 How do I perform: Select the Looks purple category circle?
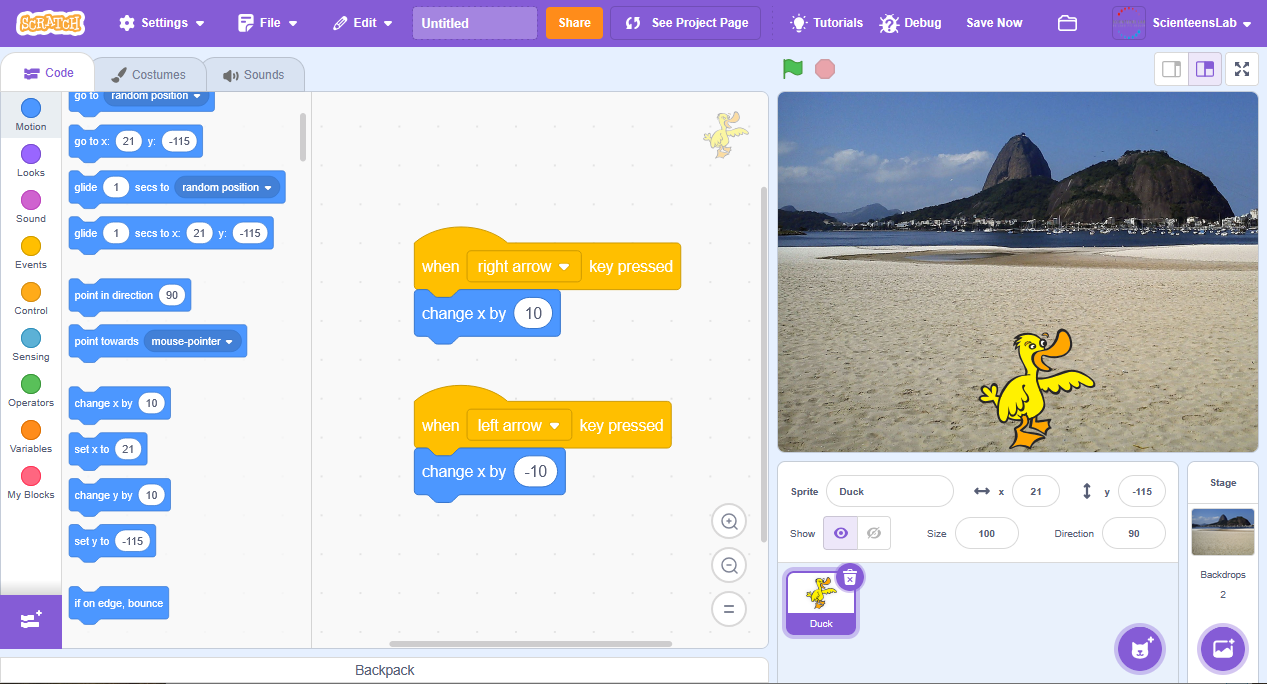tap(31, 154)
